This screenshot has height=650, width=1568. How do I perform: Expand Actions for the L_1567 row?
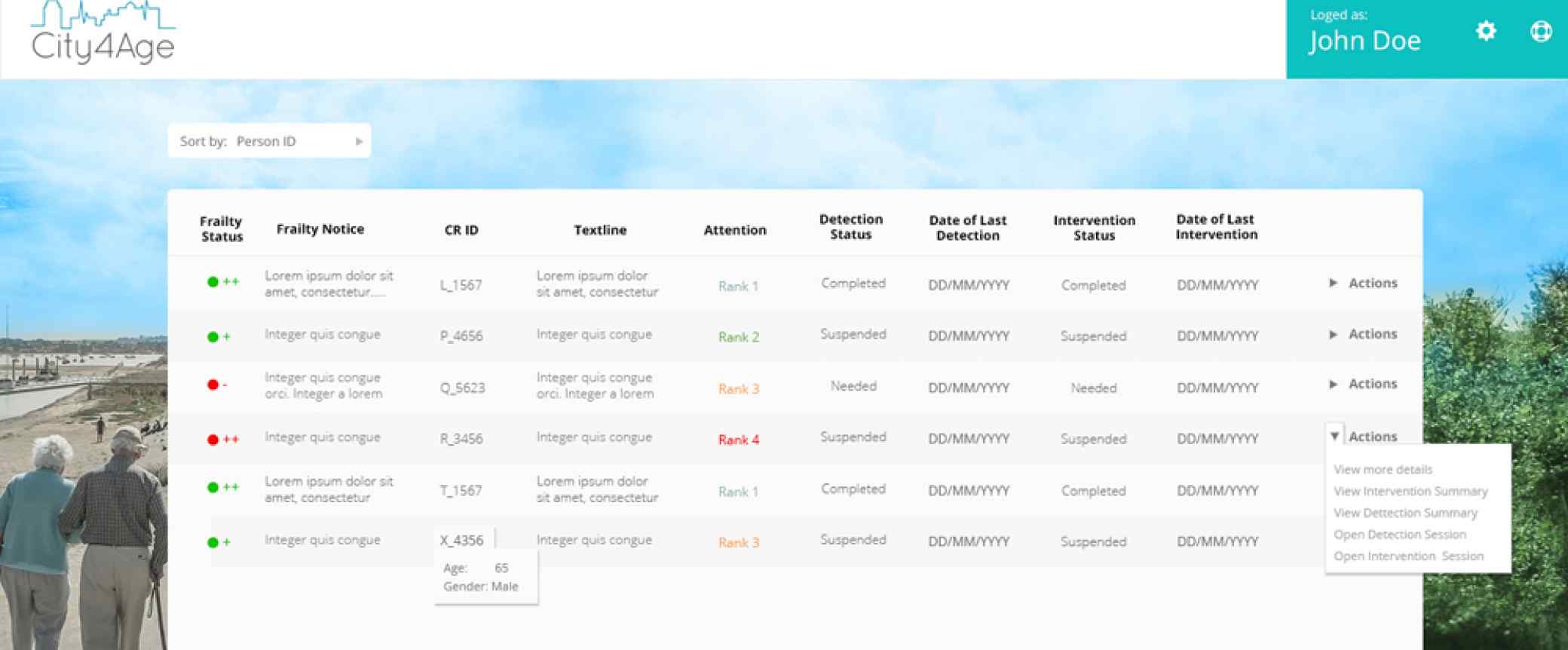(1363, 284)
